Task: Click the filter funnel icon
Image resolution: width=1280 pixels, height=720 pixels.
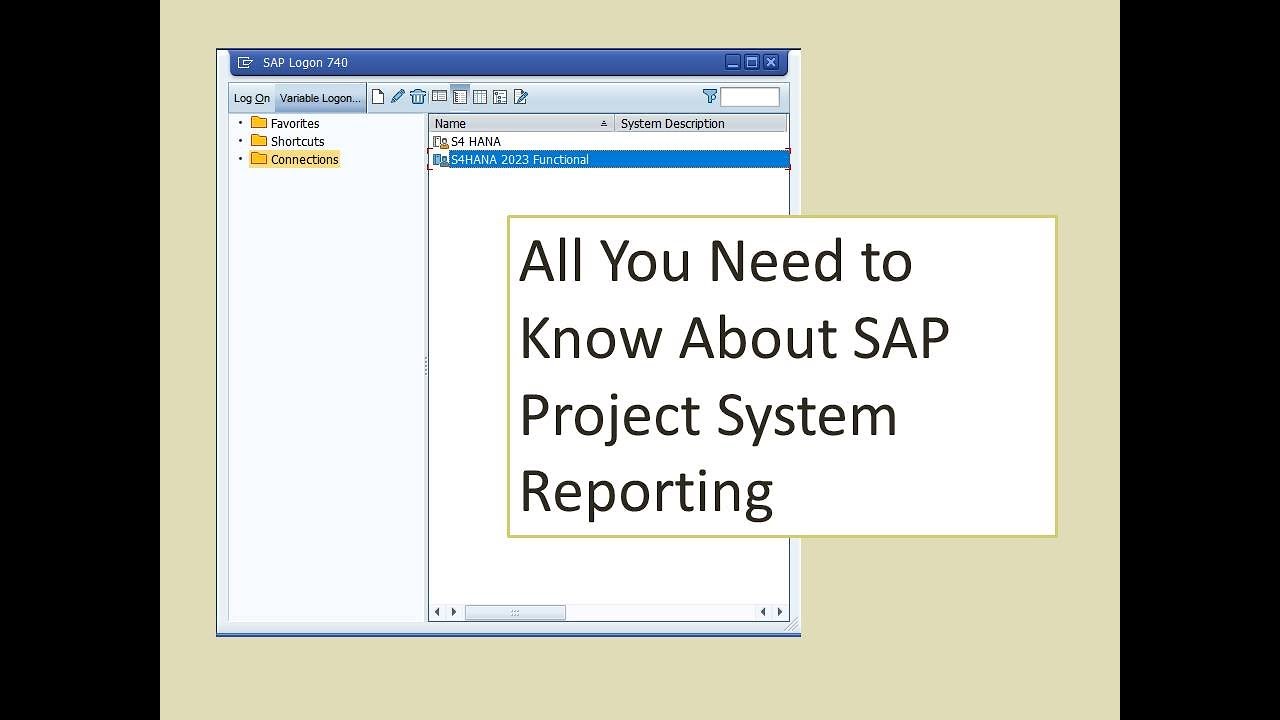Action: click(x=710, y=96)
